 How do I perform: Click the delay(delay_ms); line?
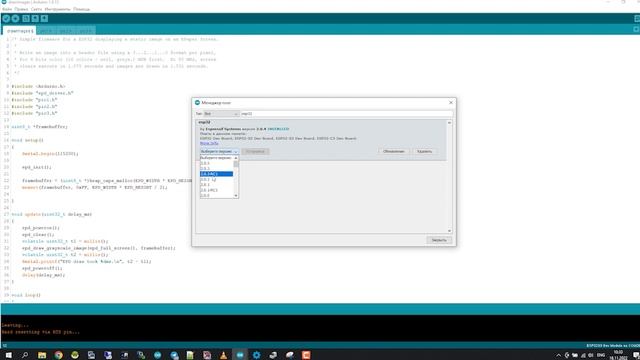pyautogui.click(x=44, y=275)
